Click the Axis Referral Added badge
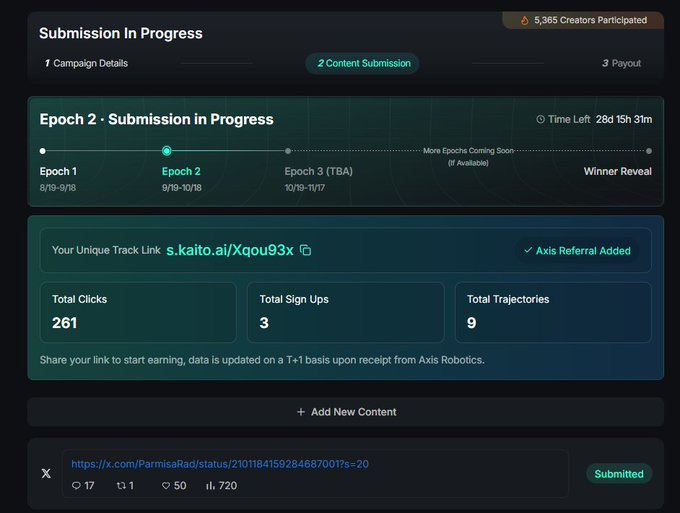680x513 pixels. (577, 251)
